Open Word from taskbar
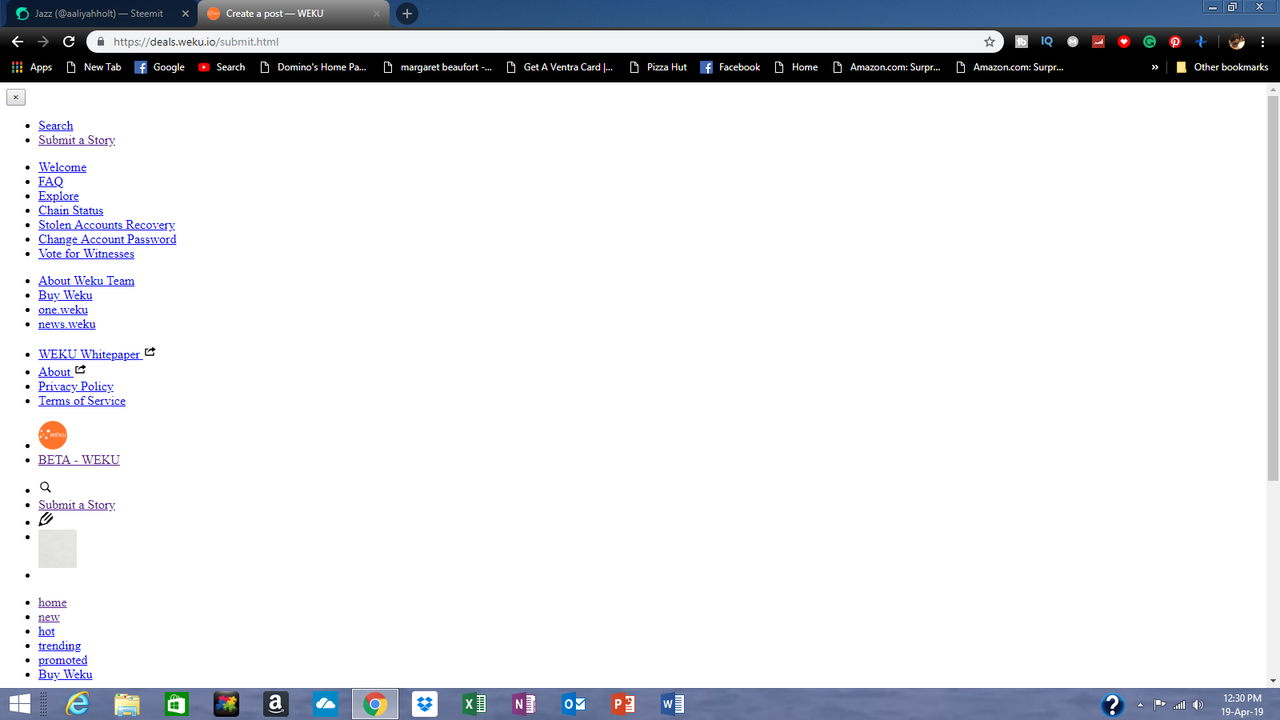1280x720 pixels. click(673, 704)
